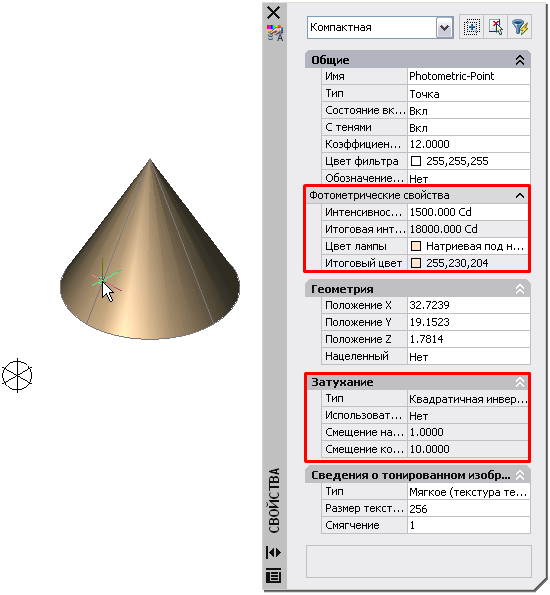The image size is (550, 595).
Task: Collapse the Сведения о тонированном изображении section
Action: [520, 475]
